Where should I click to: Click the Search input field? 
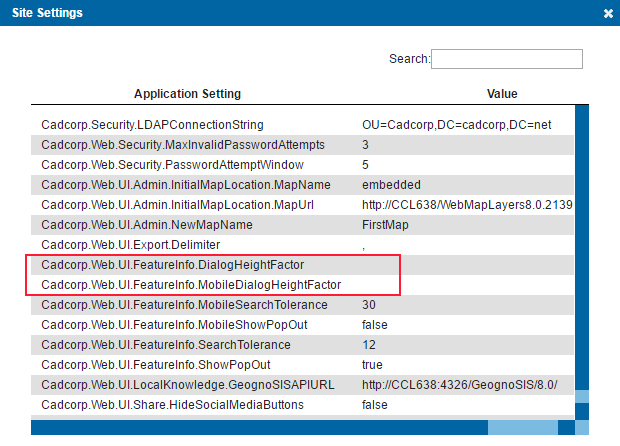[x=506, y=59]
